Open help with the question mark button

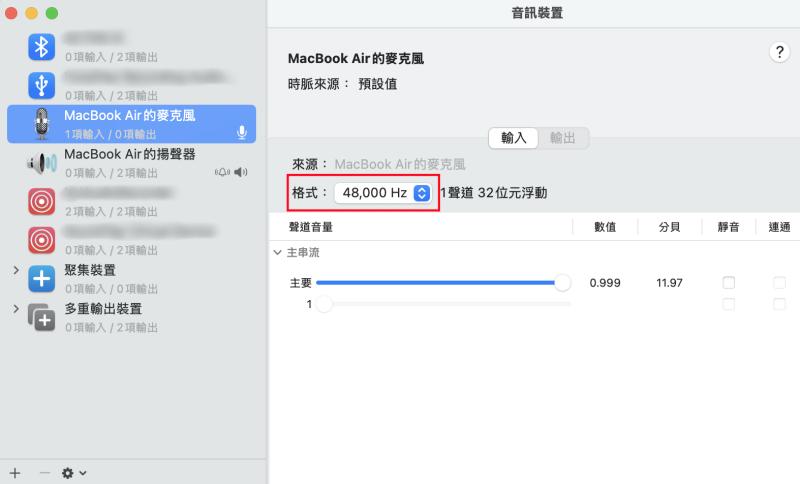coord(779,52)
